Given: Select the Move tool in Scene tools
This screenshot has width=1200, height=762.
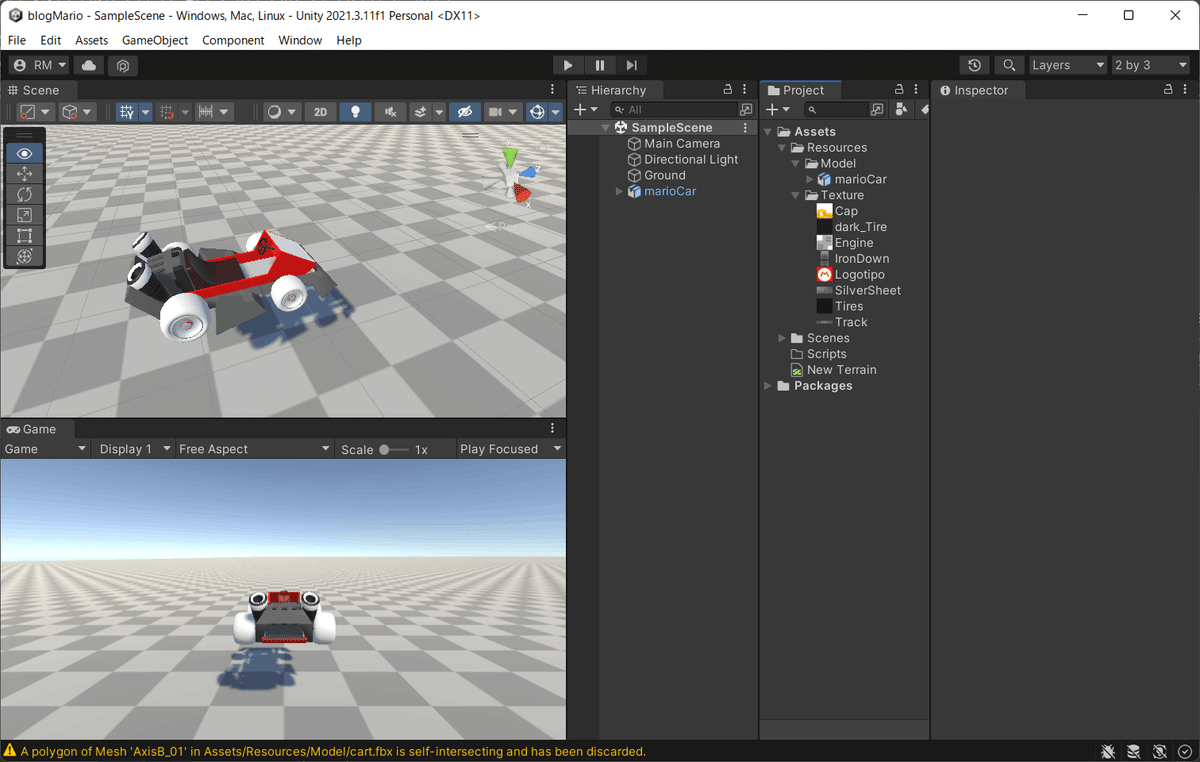Looking at the screenshot, I should click(25, 174).
